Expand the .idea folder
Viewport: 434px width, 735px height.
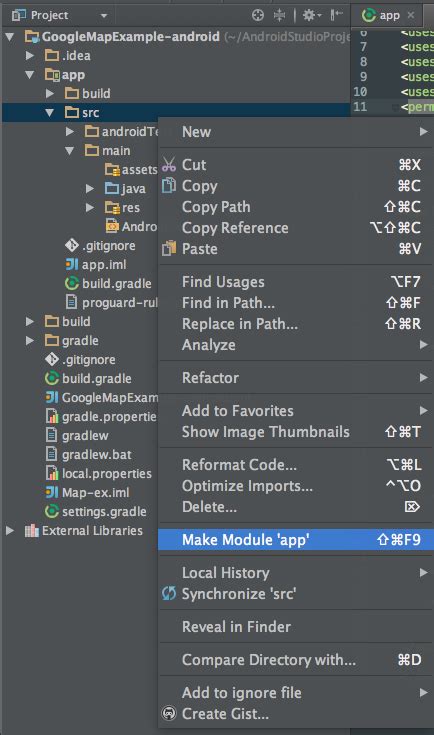[30, 55]
